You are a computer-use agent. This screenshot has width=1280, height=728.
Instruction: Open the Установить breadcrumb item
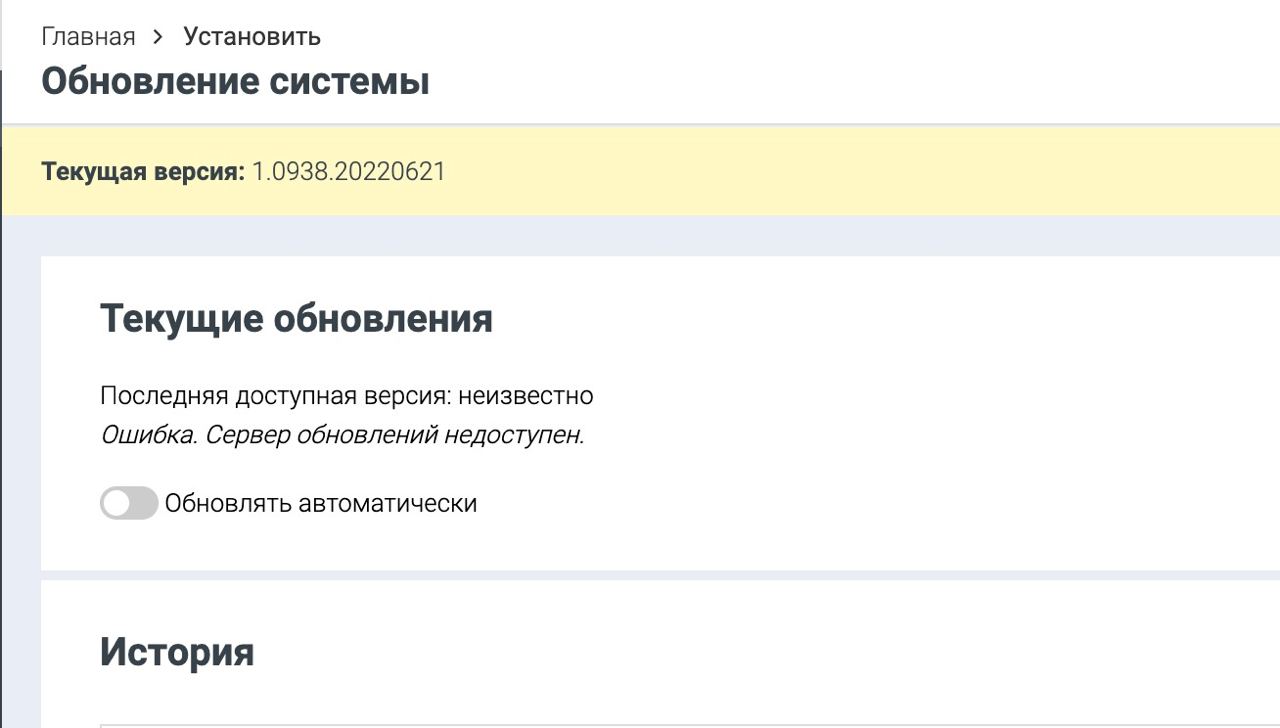(x=251, y=37)
